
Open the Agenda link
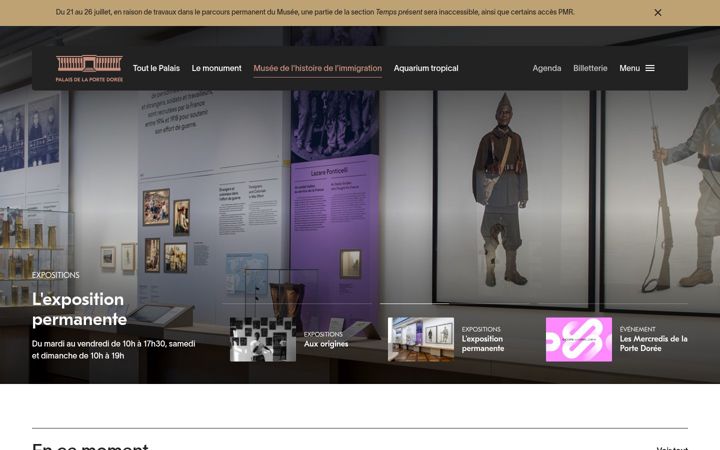tap(546, 68)
